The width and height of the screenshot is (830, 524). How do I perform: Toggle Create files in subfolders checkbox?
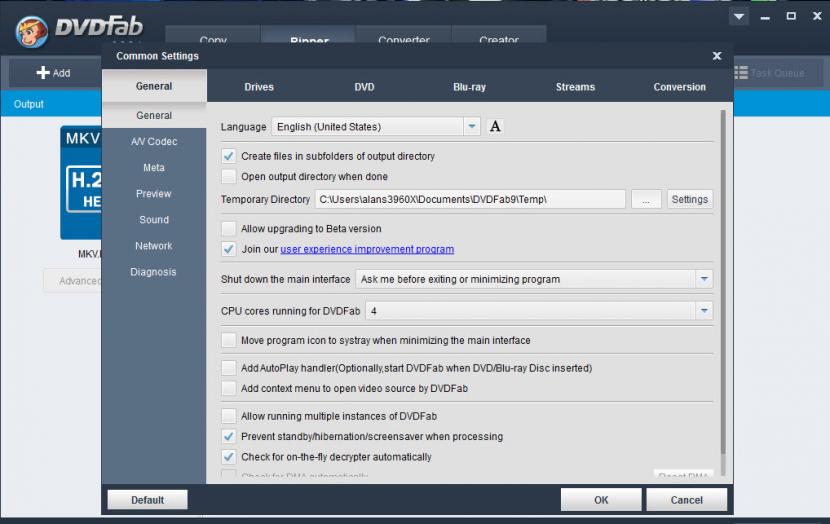click(x=229, y=156)
